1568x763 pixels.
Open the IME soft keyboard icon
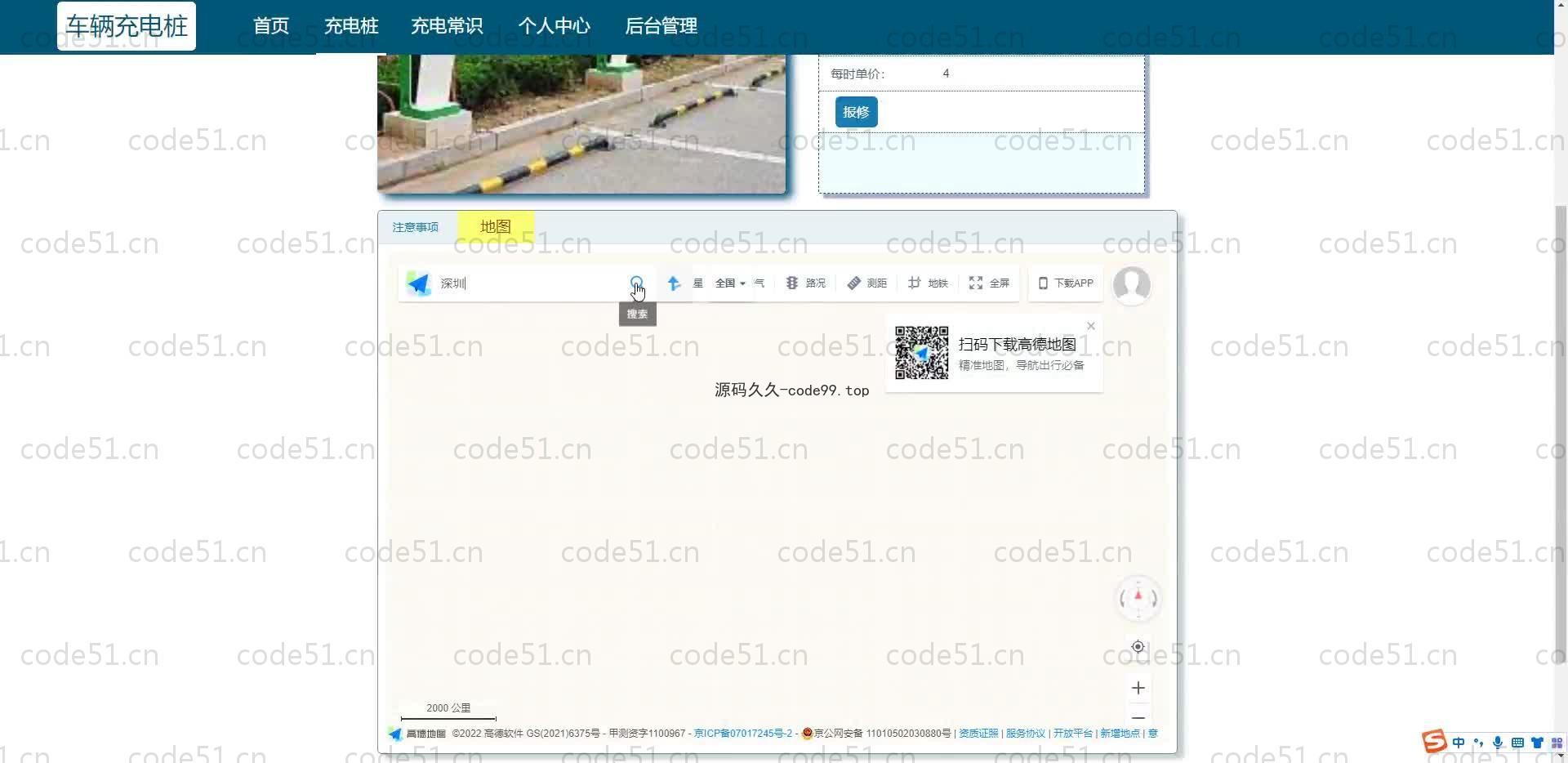[1517, 743]
